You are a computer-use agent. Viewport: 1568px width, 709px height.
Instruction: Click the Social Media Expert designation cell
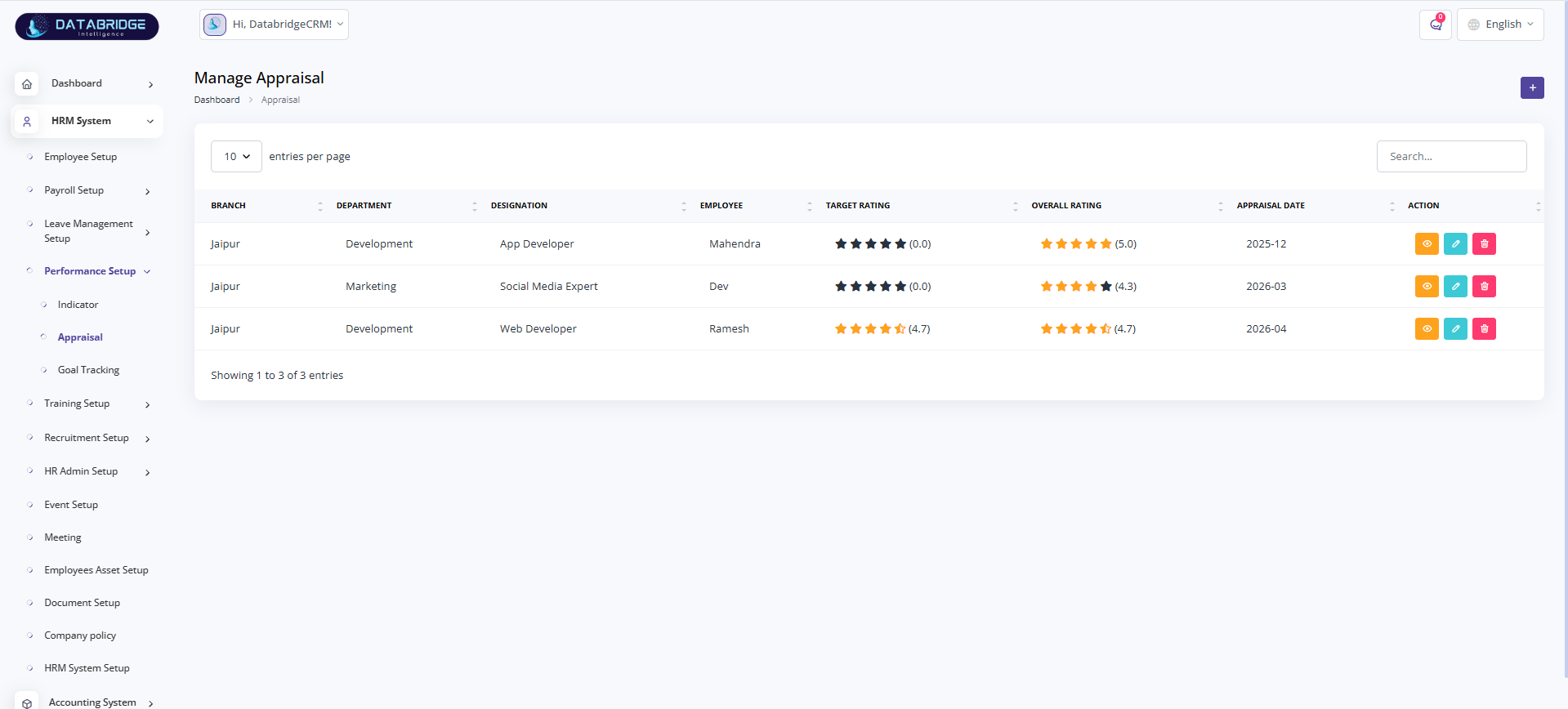(549, 286)
